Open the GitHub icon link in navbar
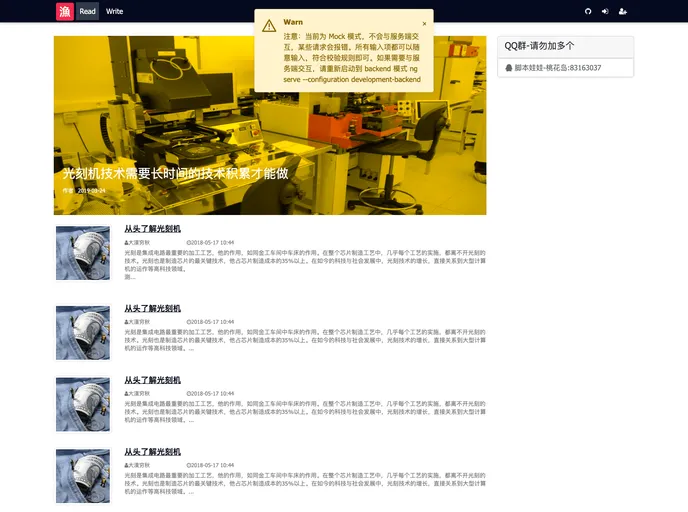688x512 pixels. [588, 11]
